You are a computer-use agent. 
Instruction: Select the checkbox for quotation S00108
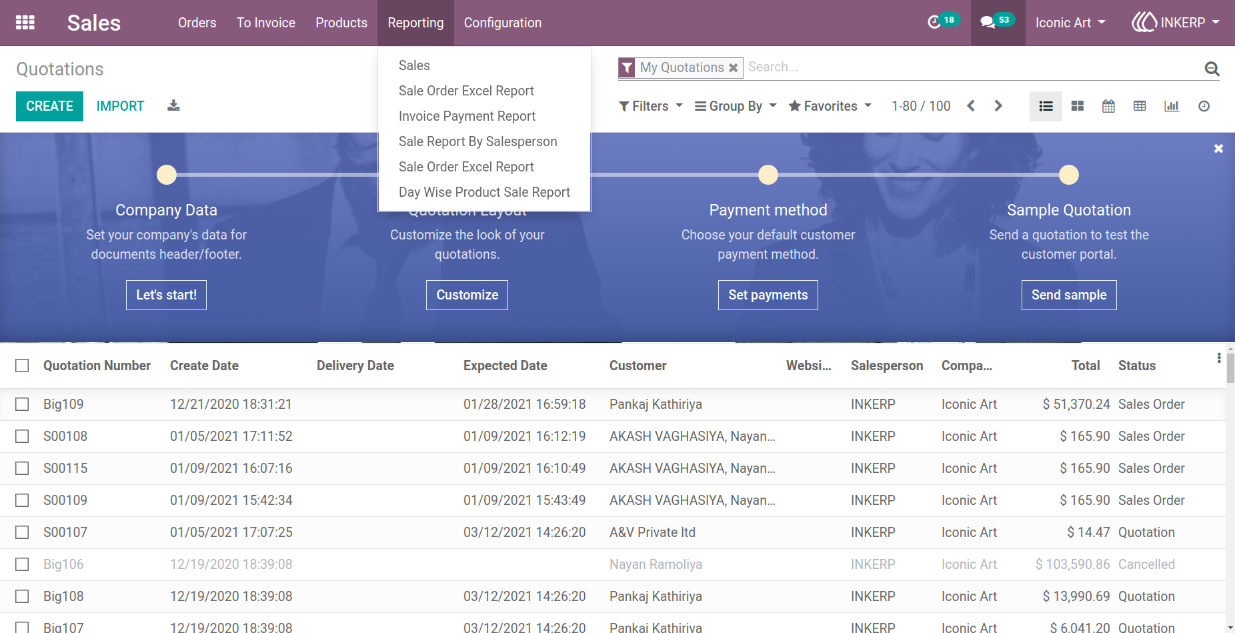22,437
